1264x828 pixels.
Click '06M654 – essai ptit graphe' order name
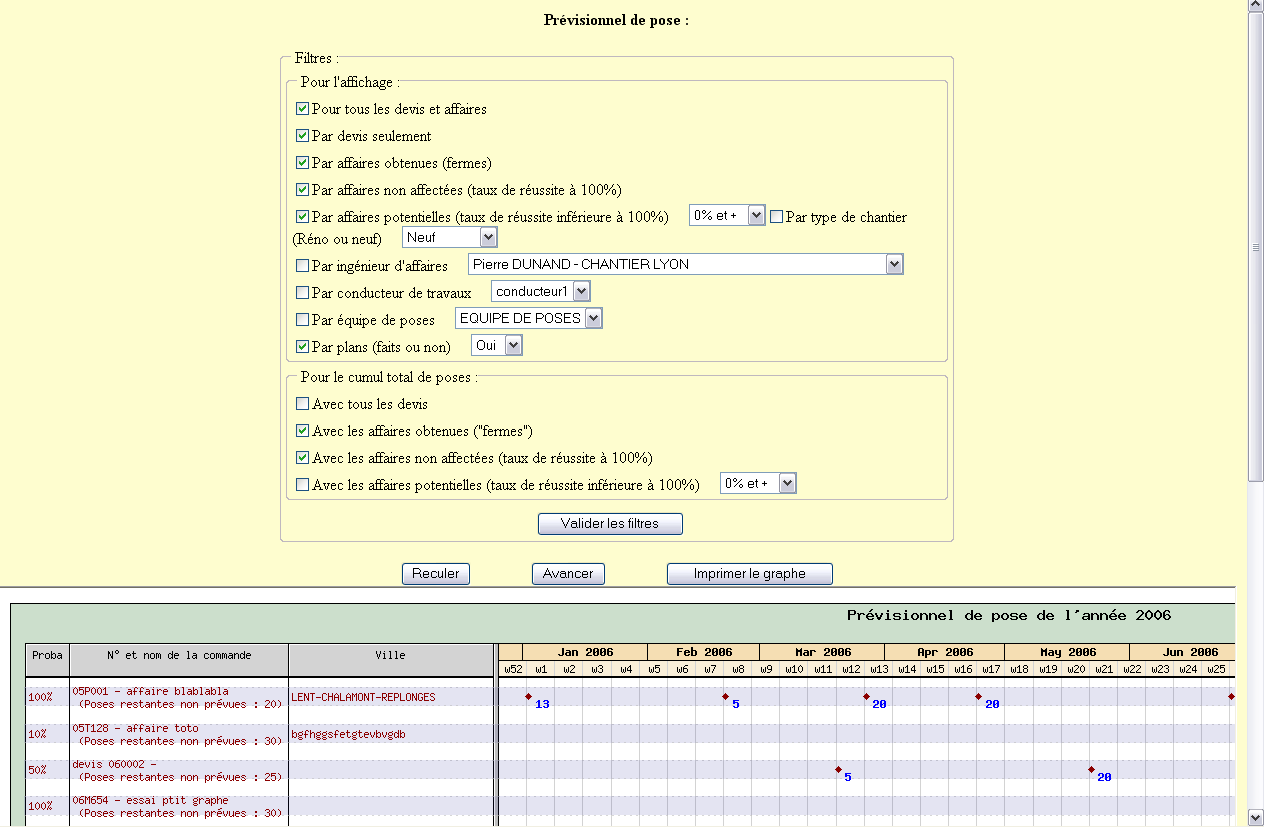(150, 800)
